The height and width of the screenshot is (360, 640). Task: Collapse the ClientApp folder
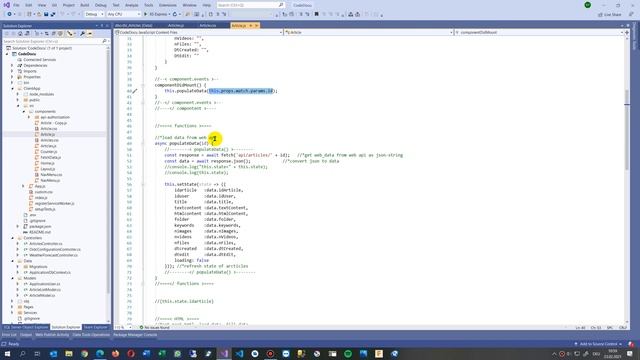pos(12,88)
